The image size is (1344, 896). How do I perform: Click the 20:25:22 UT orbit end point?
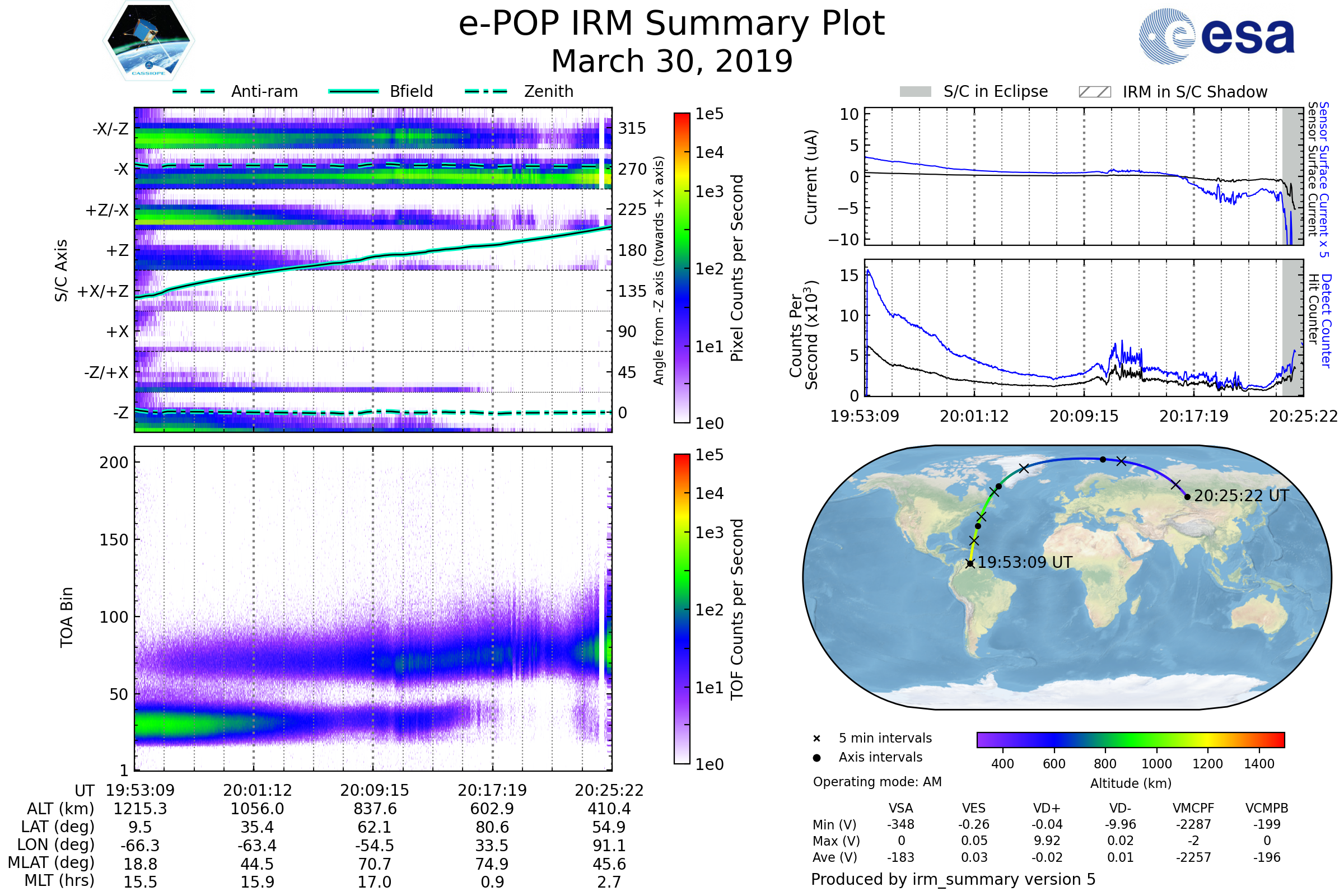(1187, 497)
